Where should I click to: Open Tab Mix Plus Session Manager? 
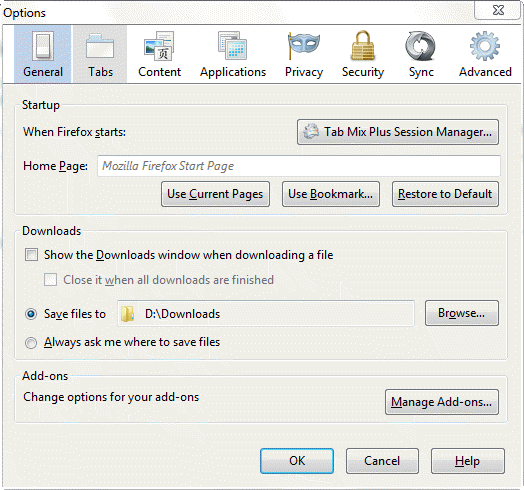click(398, 132)
